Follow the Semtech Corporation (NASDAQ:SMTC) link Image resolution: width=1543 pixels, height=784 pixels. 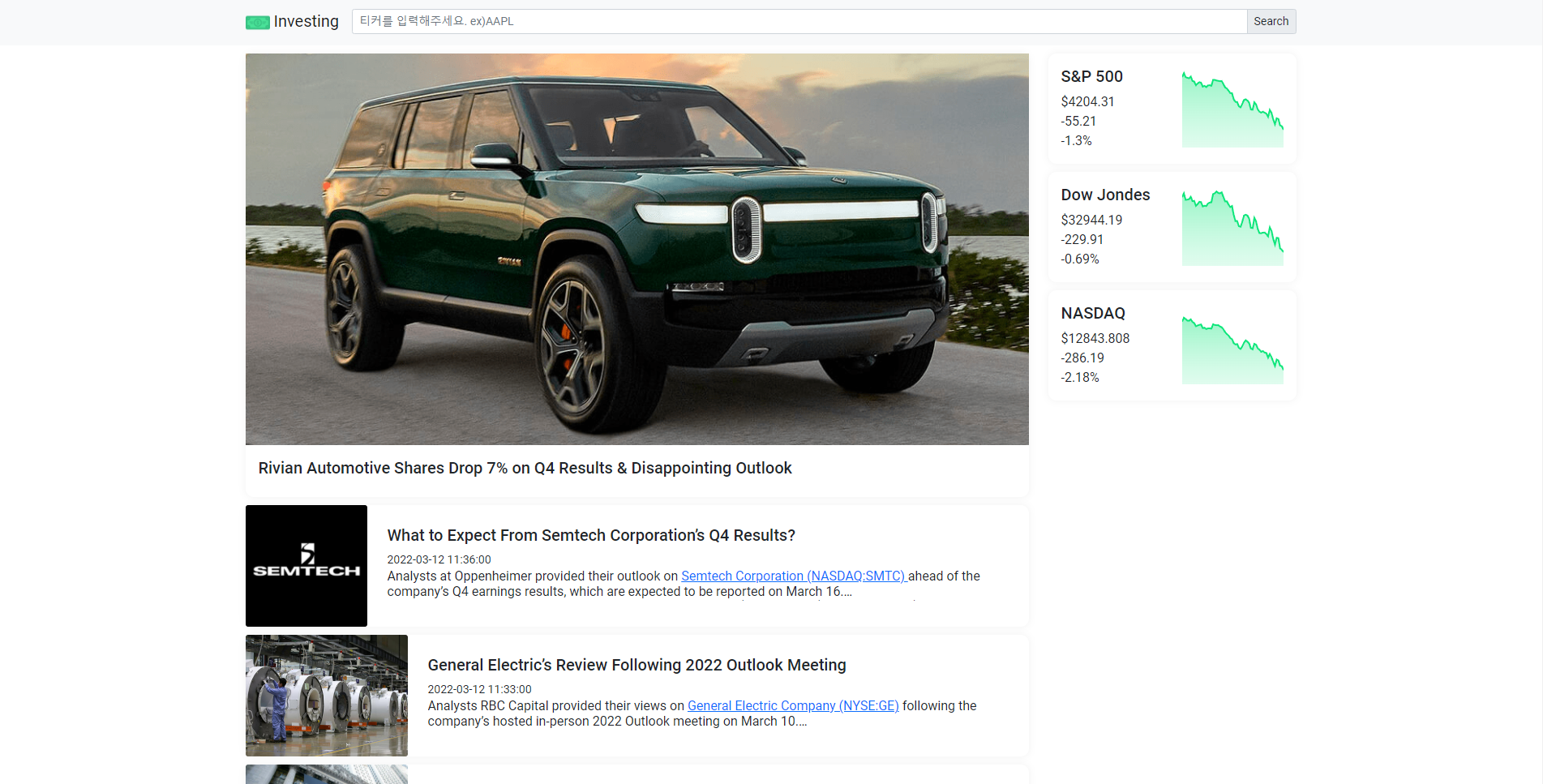(793, 576)
